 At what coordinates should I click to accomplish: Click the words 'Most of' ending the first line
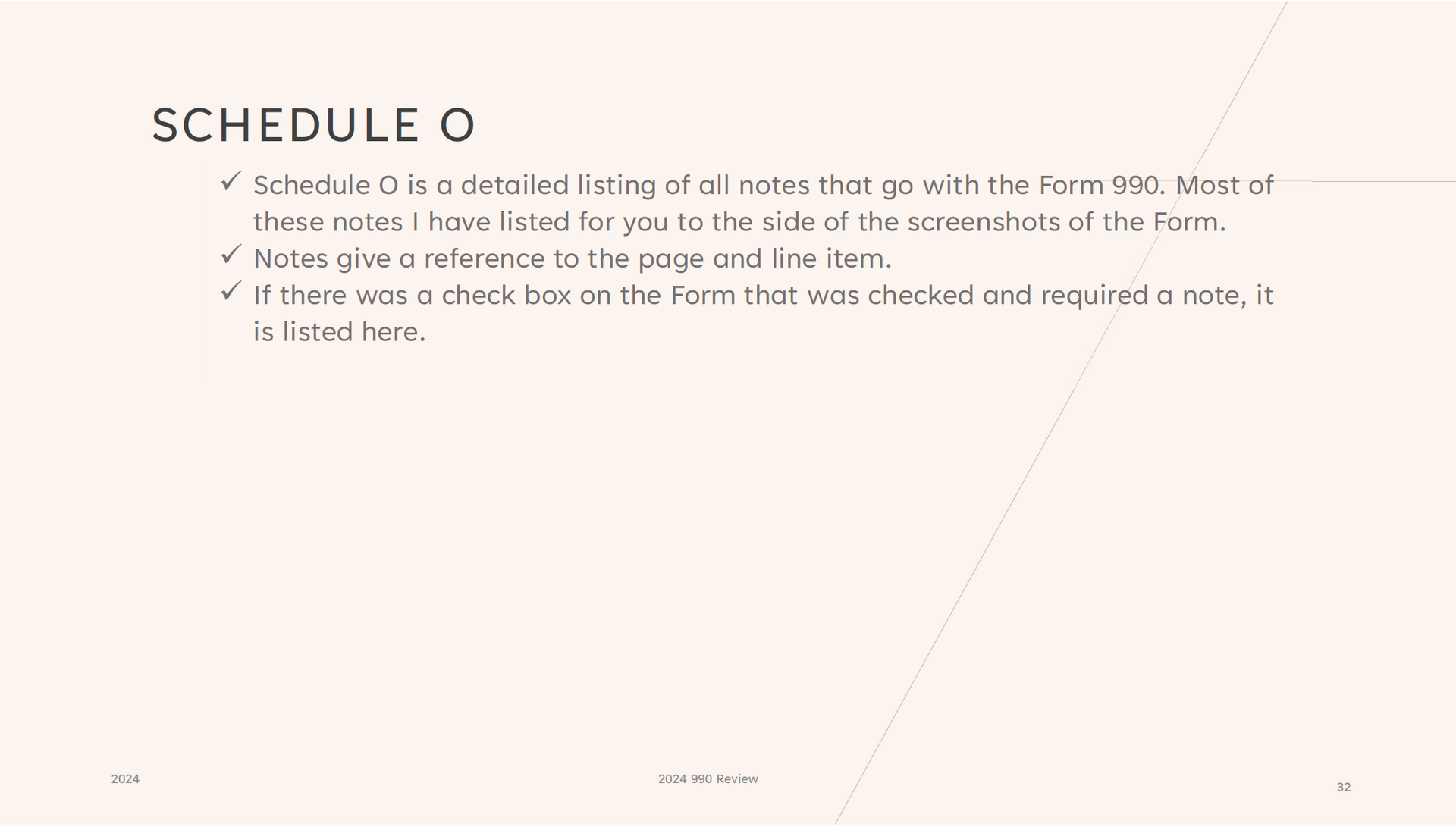point(1224,186)
